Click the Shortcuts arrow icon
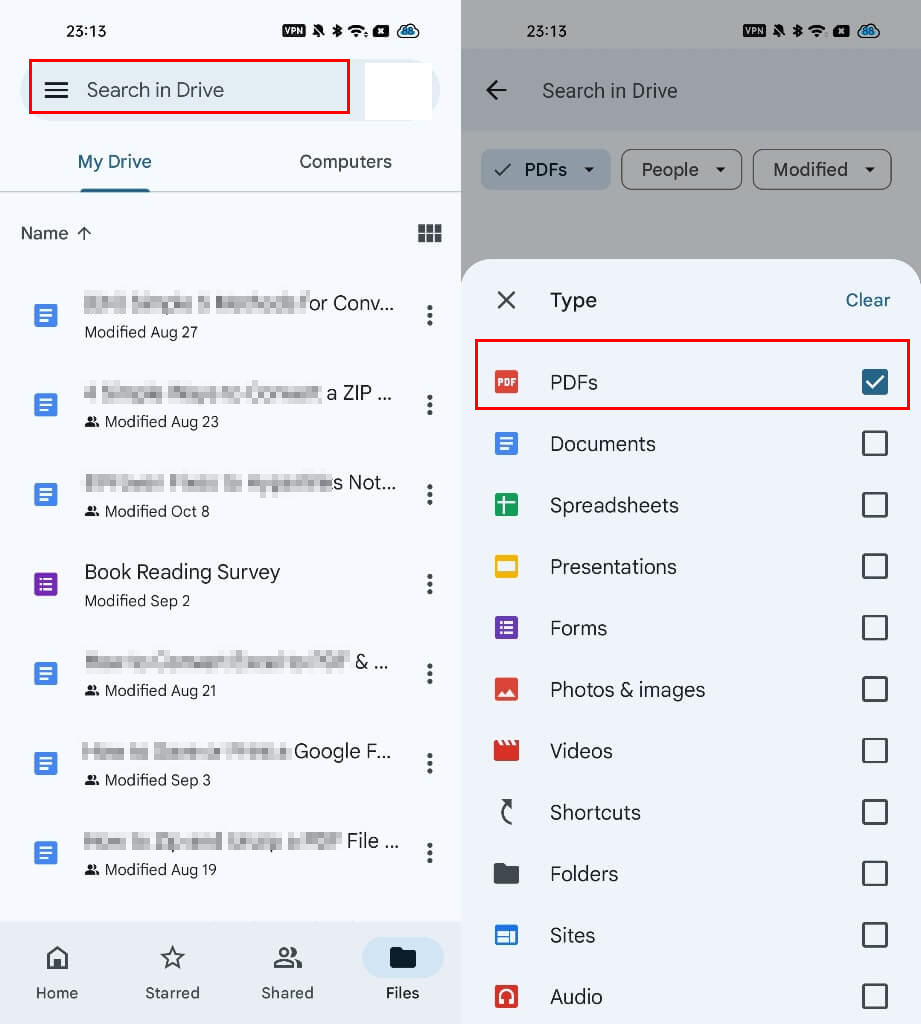The width and height of the screenshot is (921, 1024). point(506,812)
